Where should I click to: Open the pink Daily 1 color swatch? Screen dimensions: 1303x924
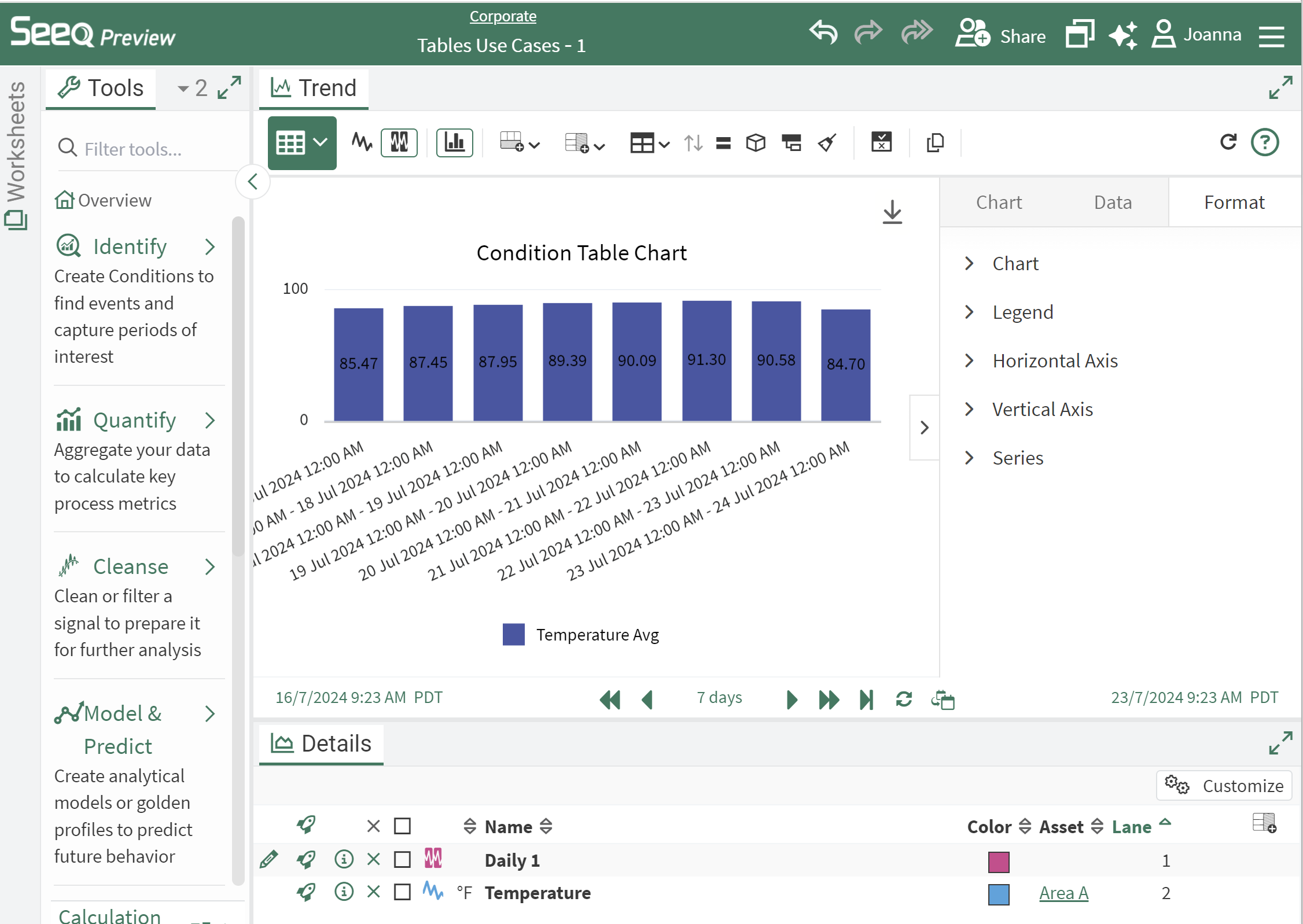click(998, 862)
